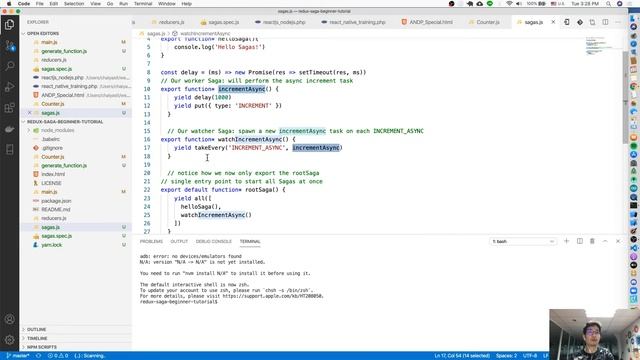640x360 pixels.
Task: Open the Explorer view in activity bar
Action: pyautogui.click(x=9, y=25)
